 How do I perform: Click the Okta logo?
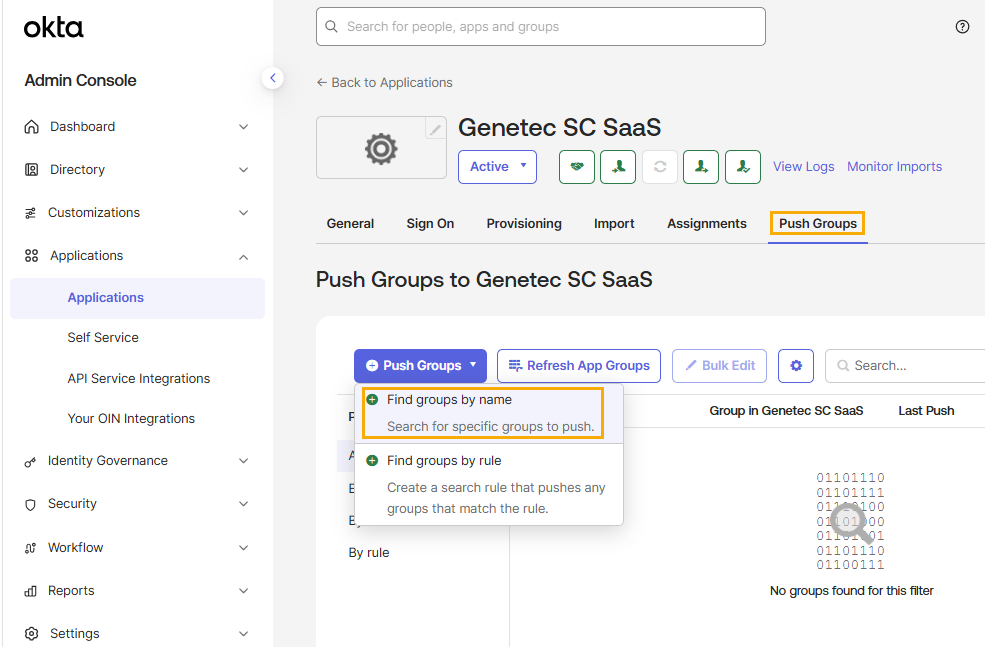(53, 28)
